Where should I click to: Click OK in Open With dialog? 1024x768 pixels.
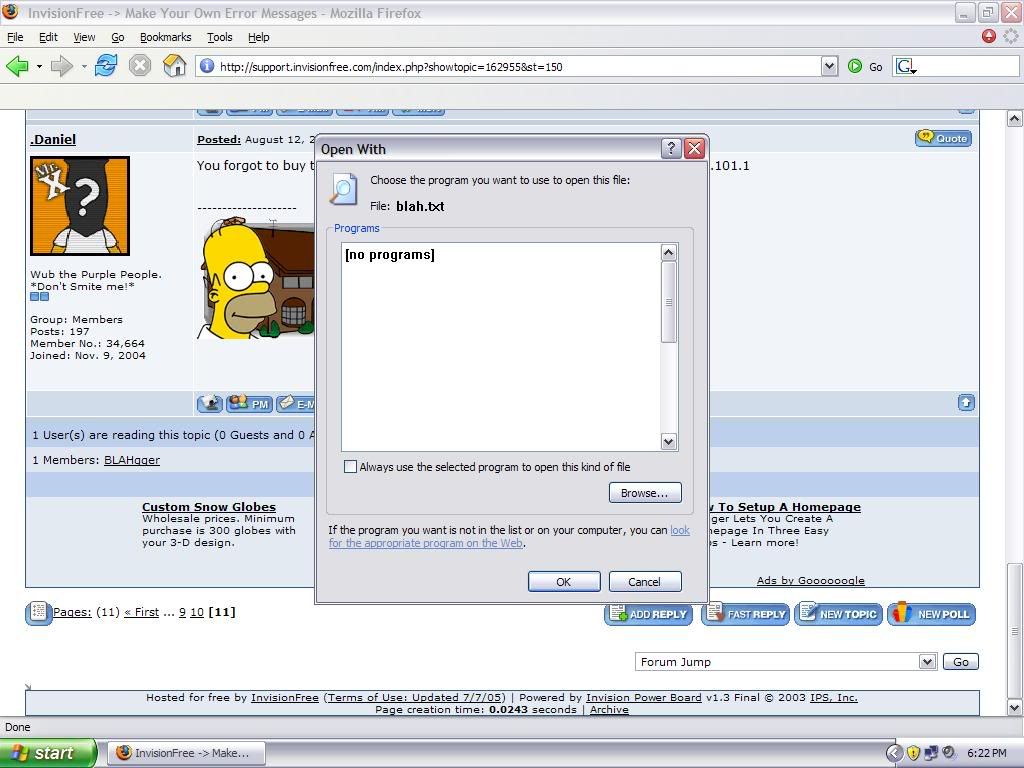(x=564, y=581)
